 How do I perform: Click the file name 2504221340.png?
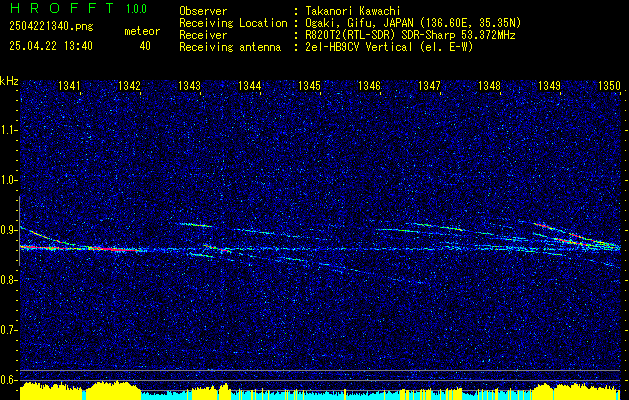point(51,27)
